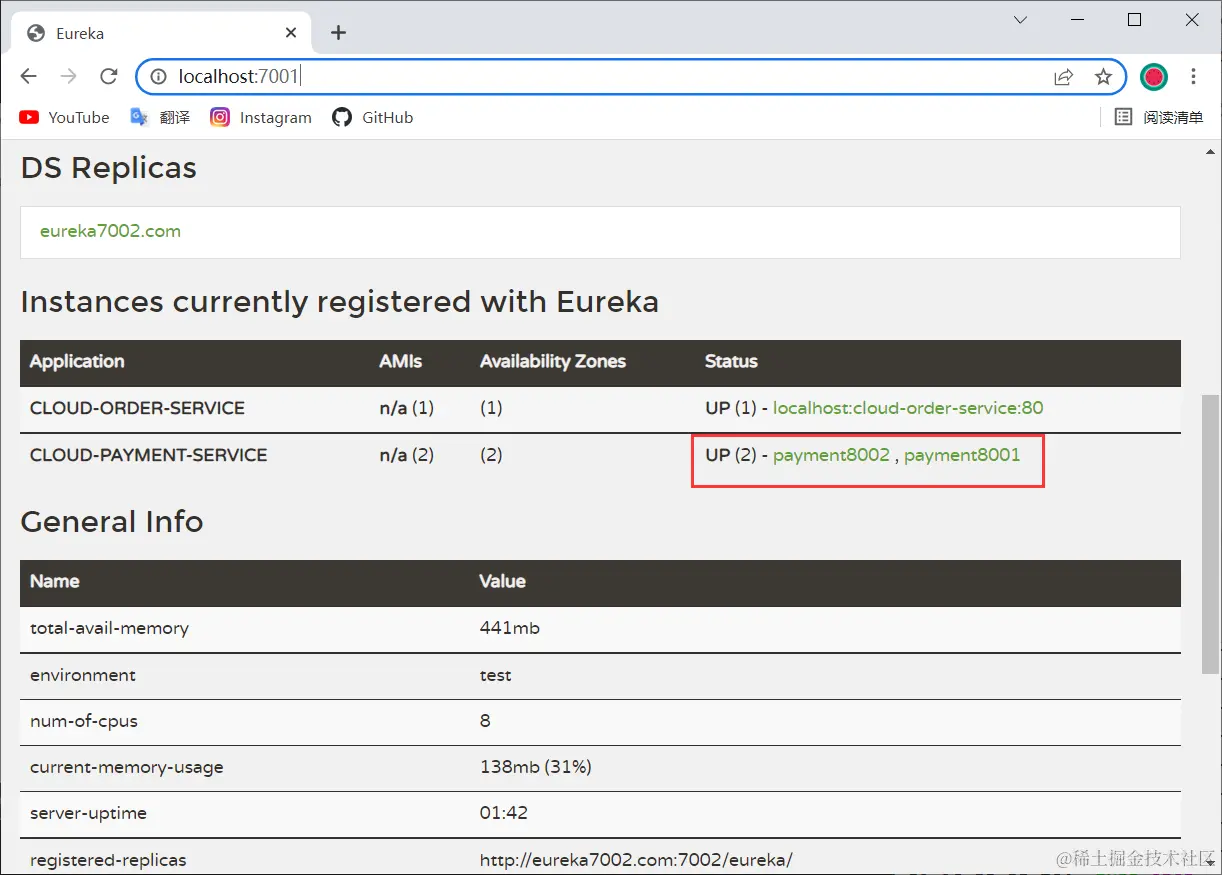The image size is (1222, 875).
Task: Click the AMIs column header
Action: point(401,362)
